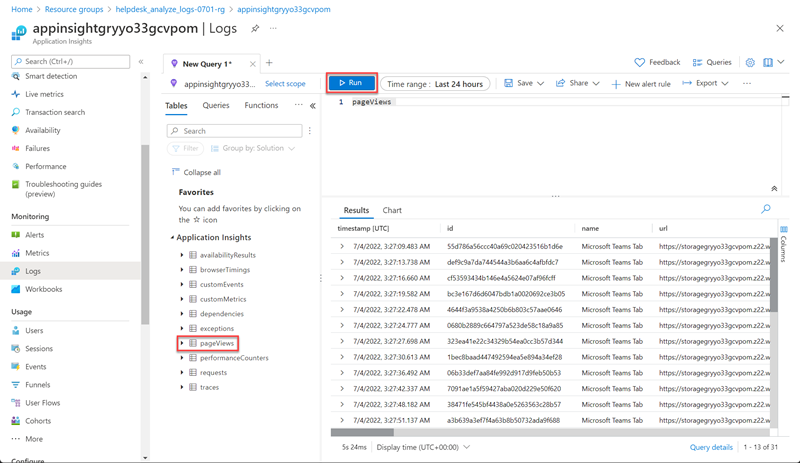Open Metrics under Monitoring
This screenshot has width=800, height=463.
pyautogui.click(x=37, y=253)
